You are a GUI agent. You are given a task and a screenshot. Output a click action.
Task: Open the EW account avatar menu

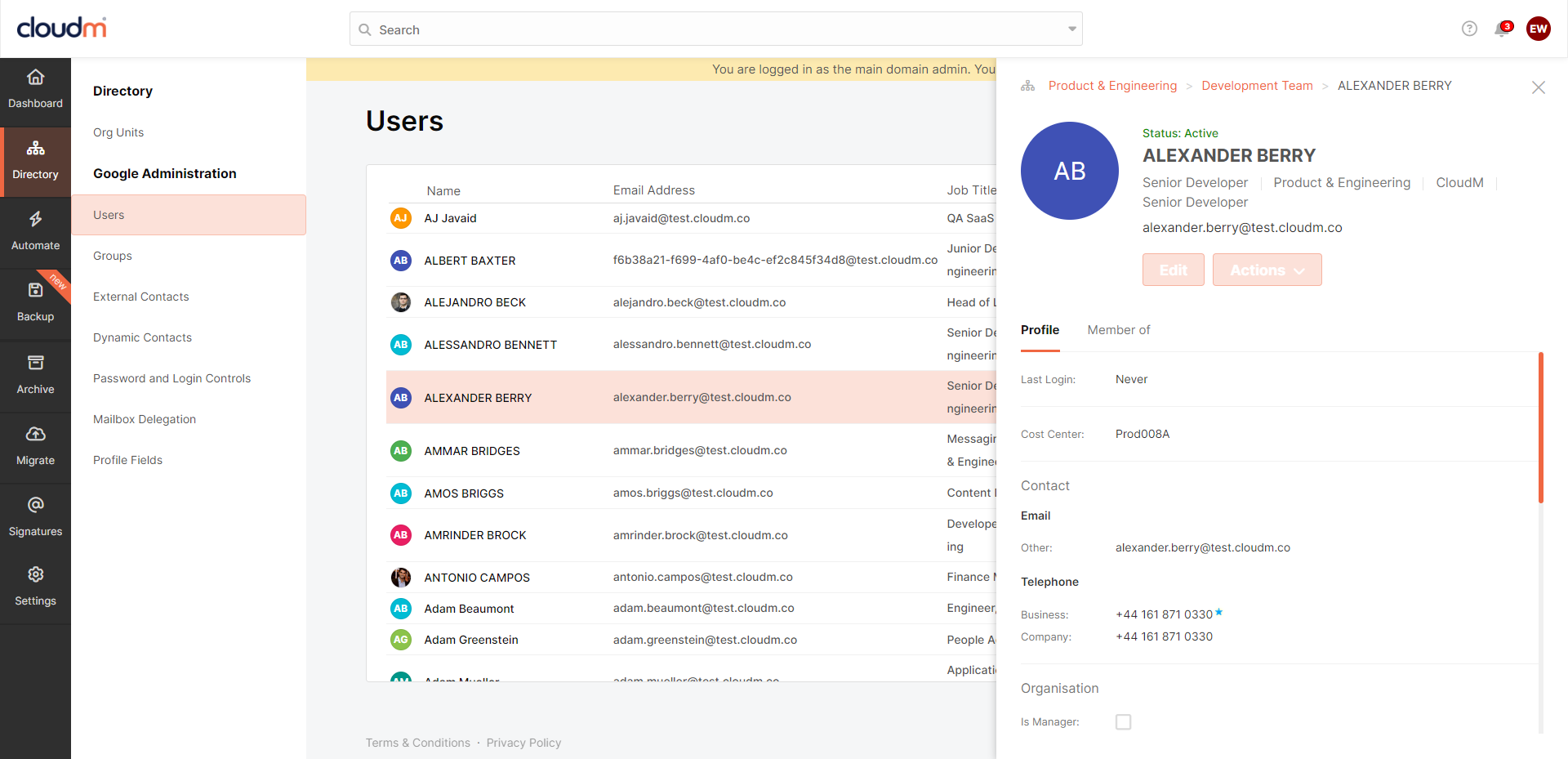pos(1539,29)
